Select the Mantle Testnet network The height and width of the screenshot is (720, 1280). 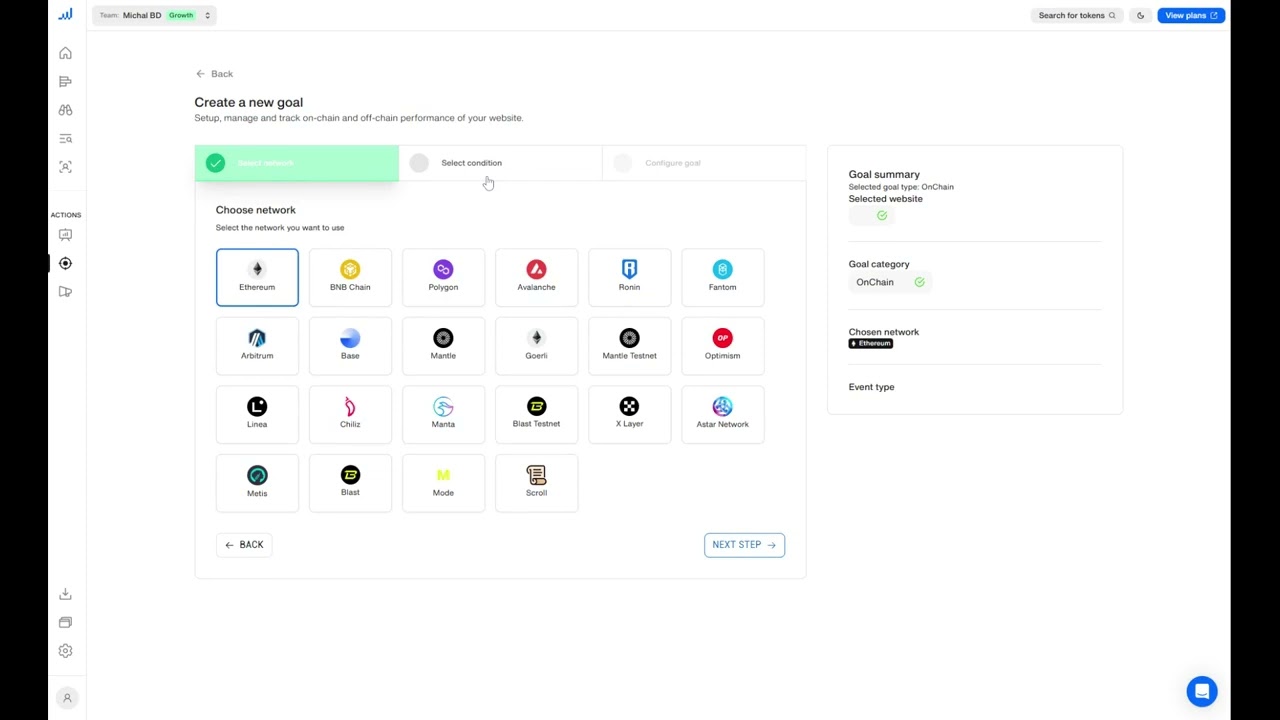tap(629, 345)
